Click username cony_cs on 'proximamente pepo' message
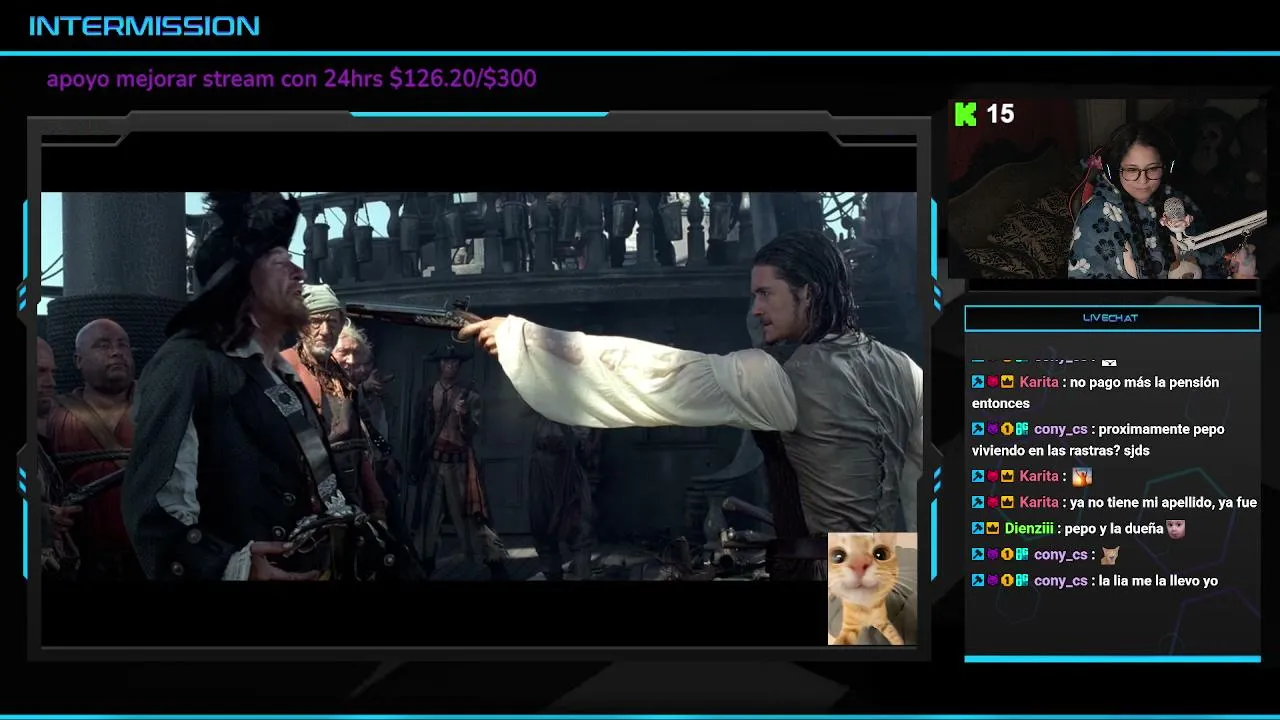 click(1060, 429)
